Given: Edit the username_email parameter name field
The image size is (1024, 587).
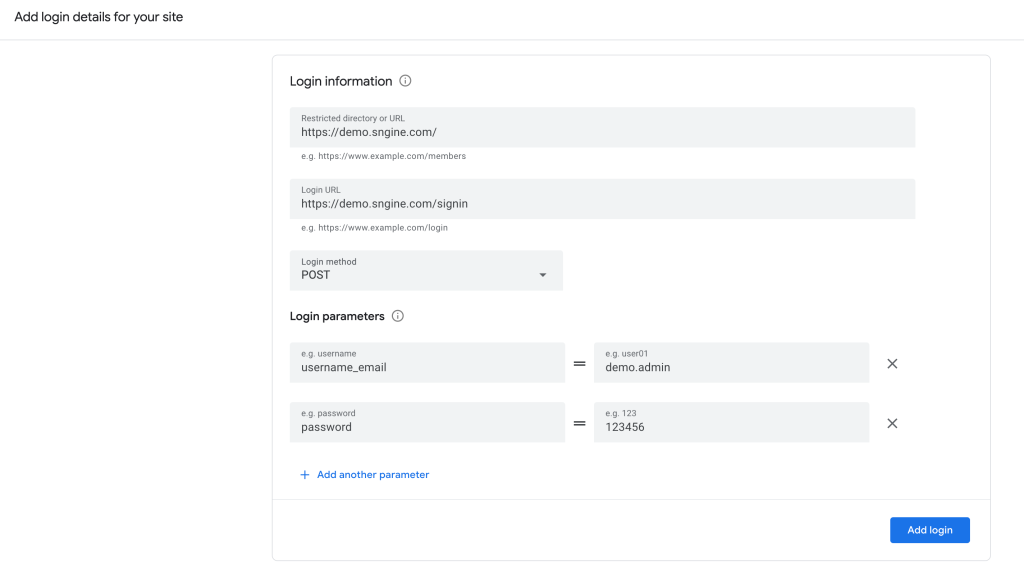Looking at the screenshot, I should pyautogui.click(x=427, y=362).
